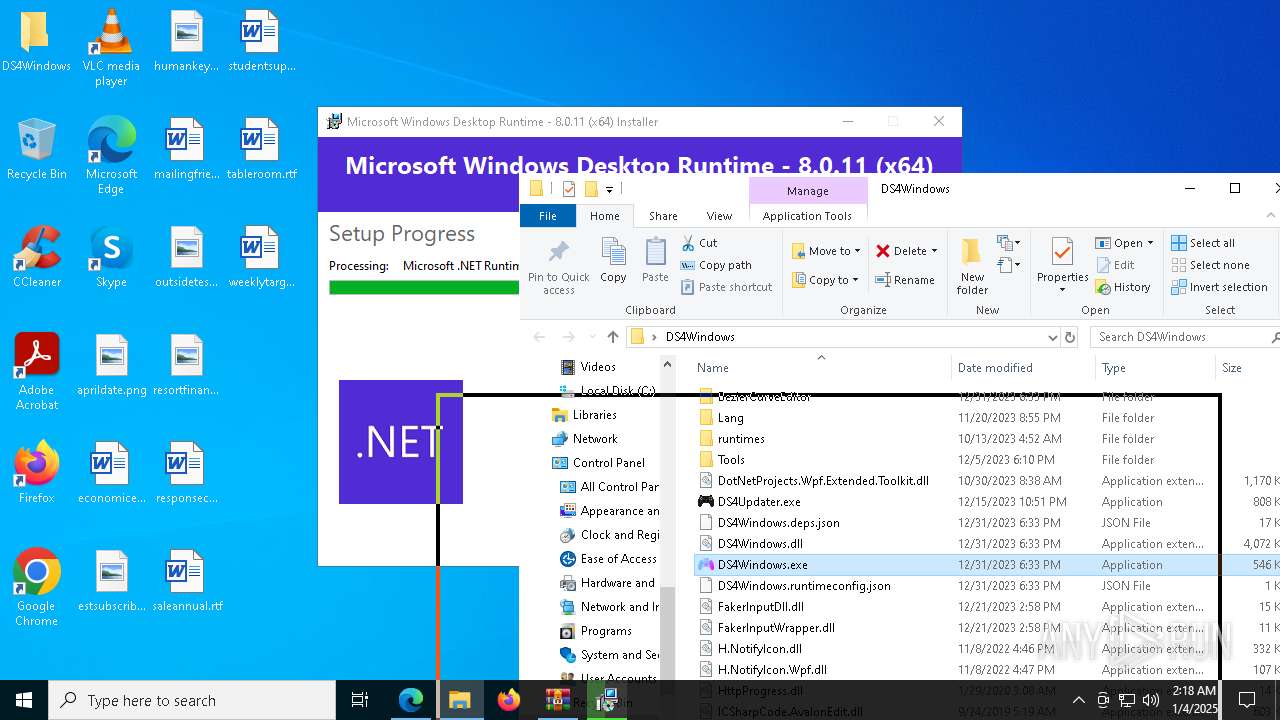Click taskbar search box
This screenshot has width=1280, height=720.
[x=192, y=700]
